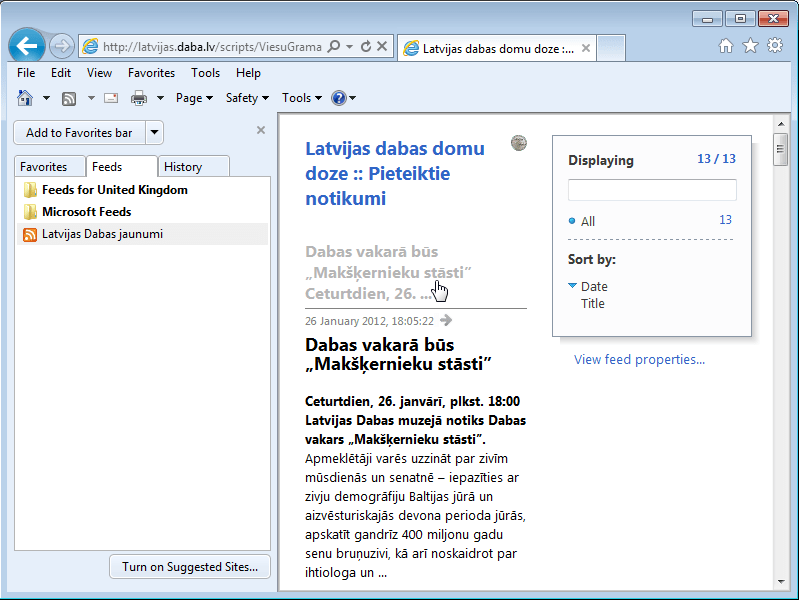This screenshot has height=600, width=799.
Task: Click the RSS feeds icon in command bar
Action: 69,98
